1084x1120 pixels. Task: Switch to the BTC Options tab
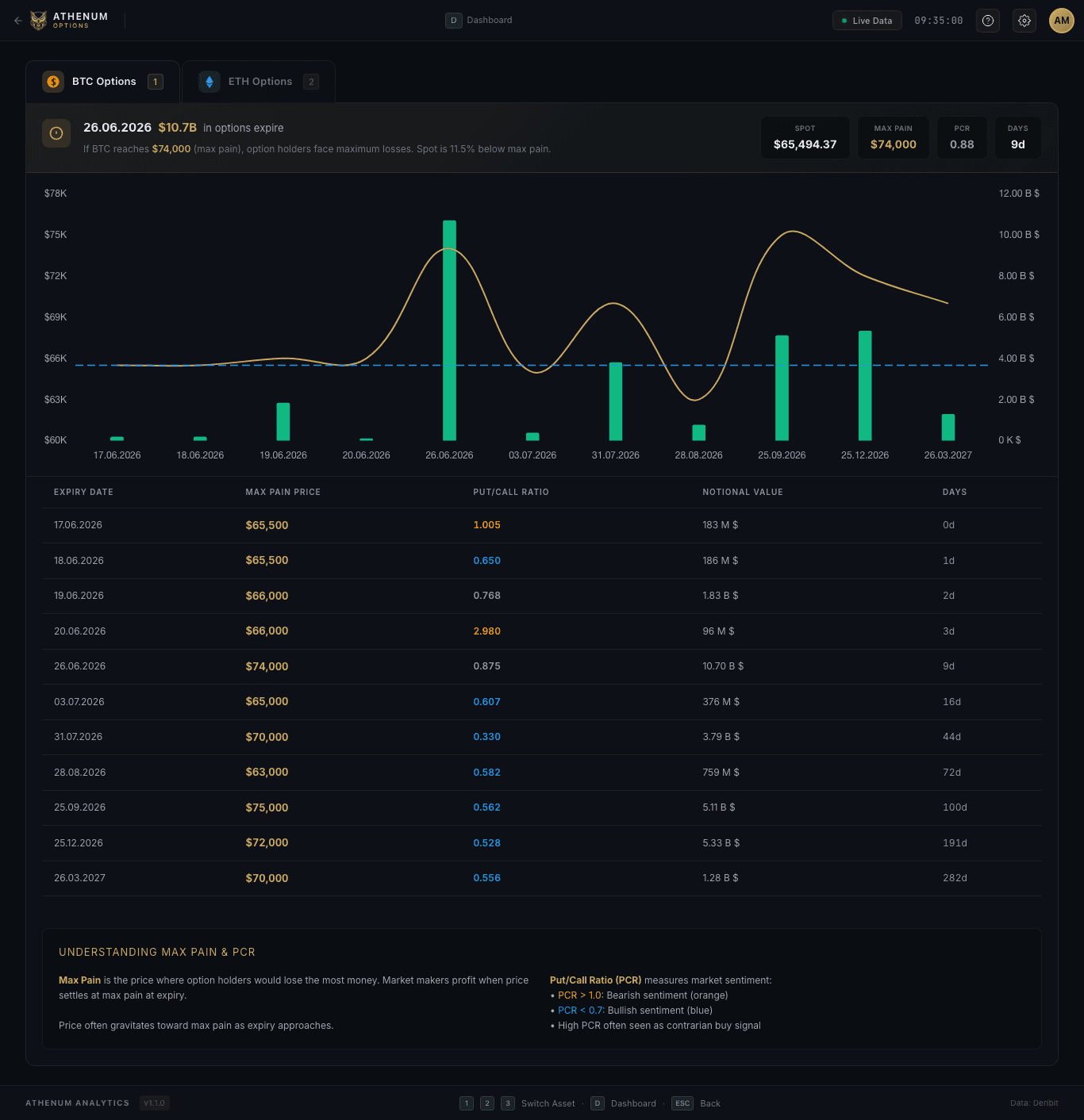(103, 82)
